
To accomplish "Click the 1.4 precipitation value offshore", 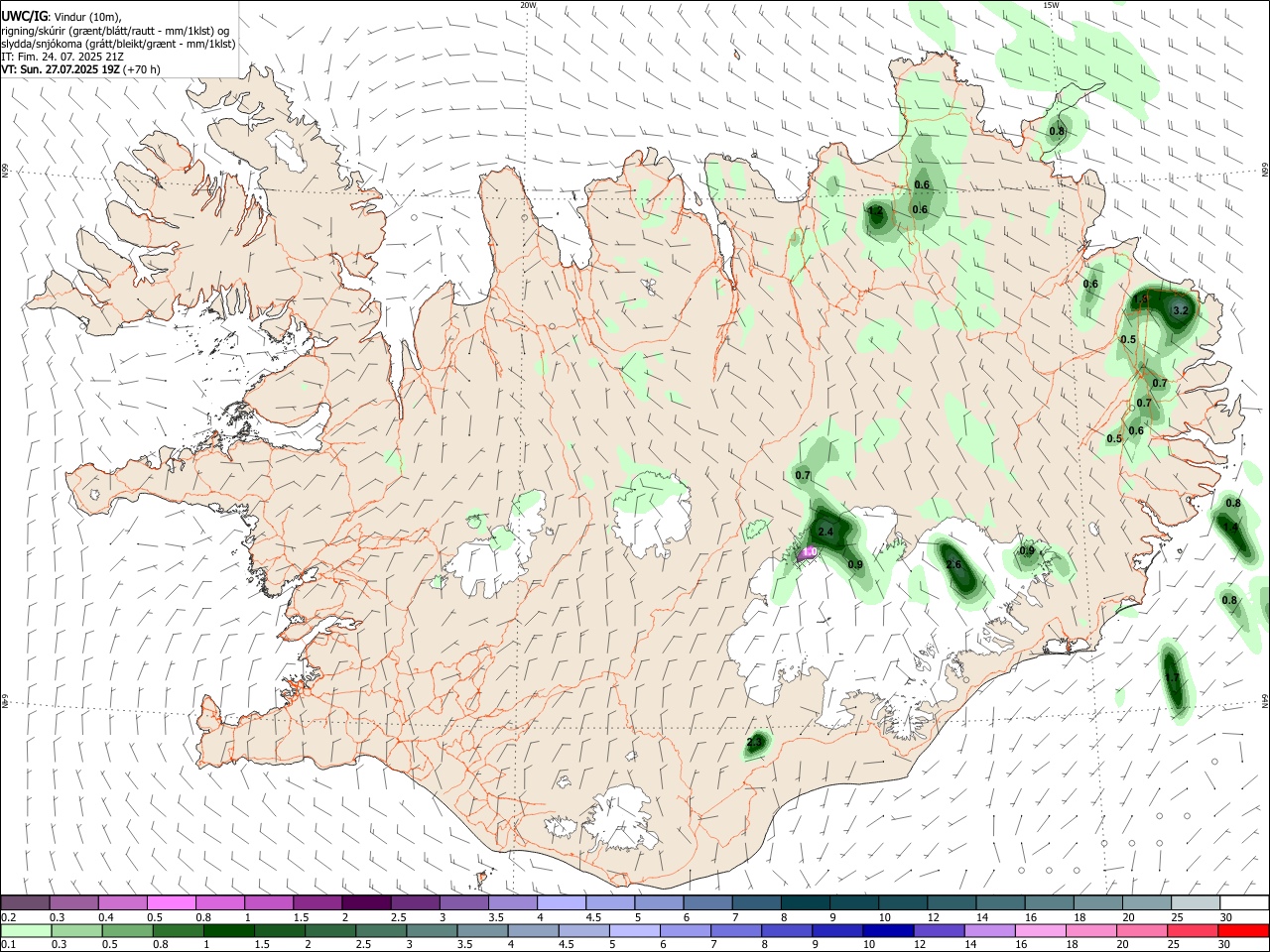I will click(1230, 527).
